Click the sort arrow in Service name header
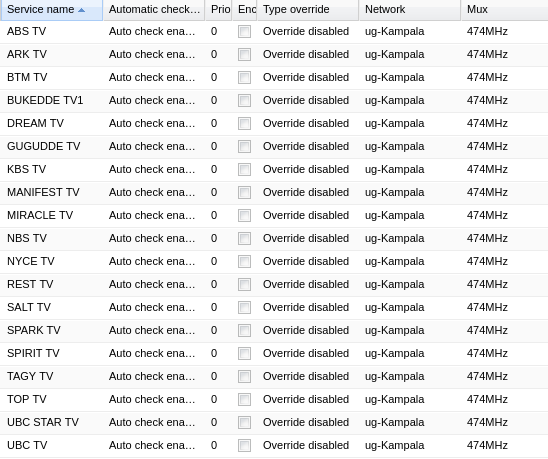Screen dimensions: 548x459 [x=81, y=10]
